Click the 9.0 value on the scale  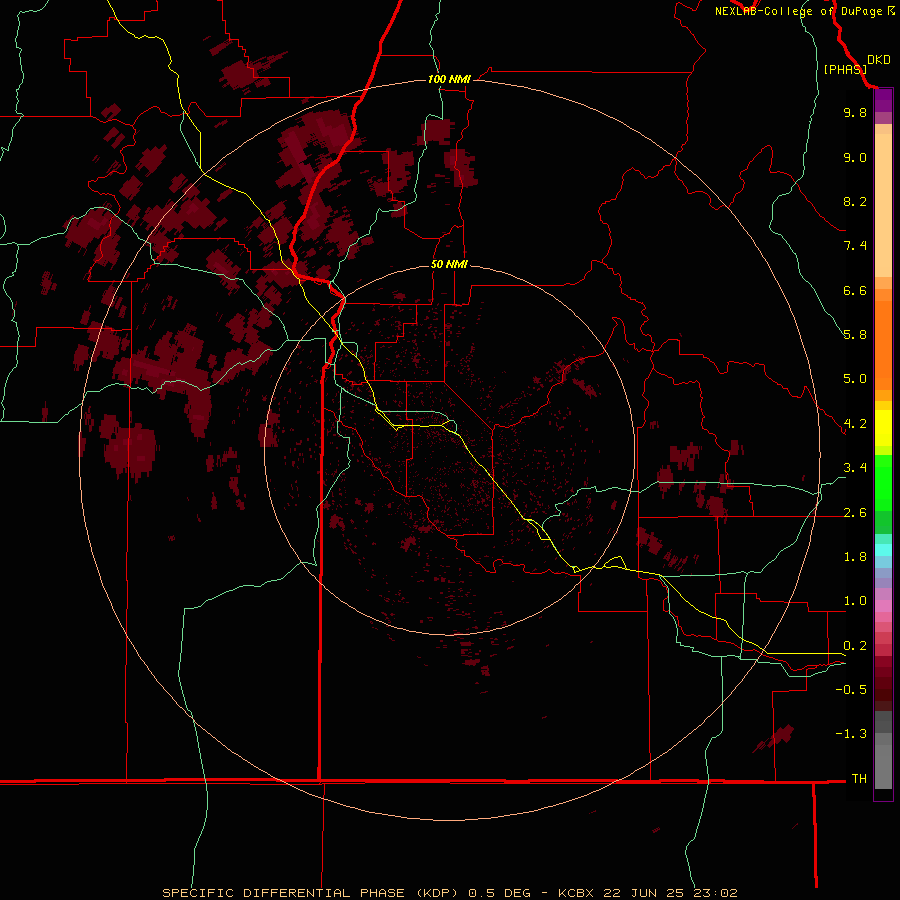point(855,157)
